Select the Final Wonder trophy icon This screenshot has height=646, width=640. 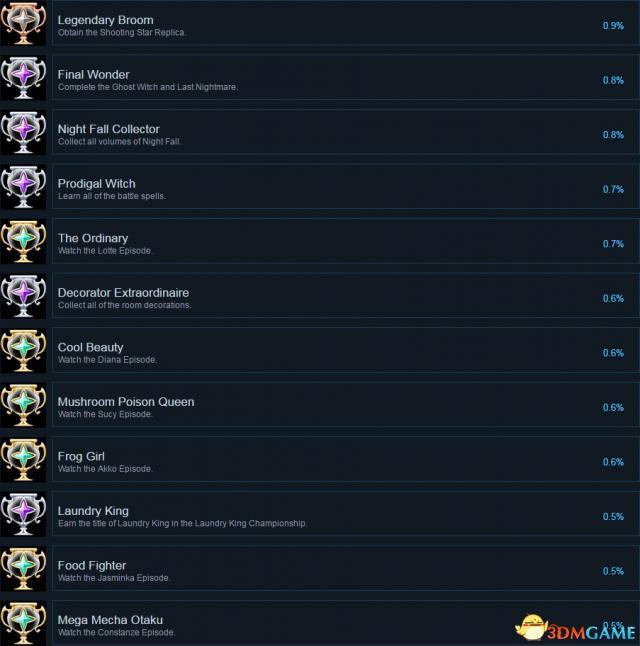click(23, 77)
